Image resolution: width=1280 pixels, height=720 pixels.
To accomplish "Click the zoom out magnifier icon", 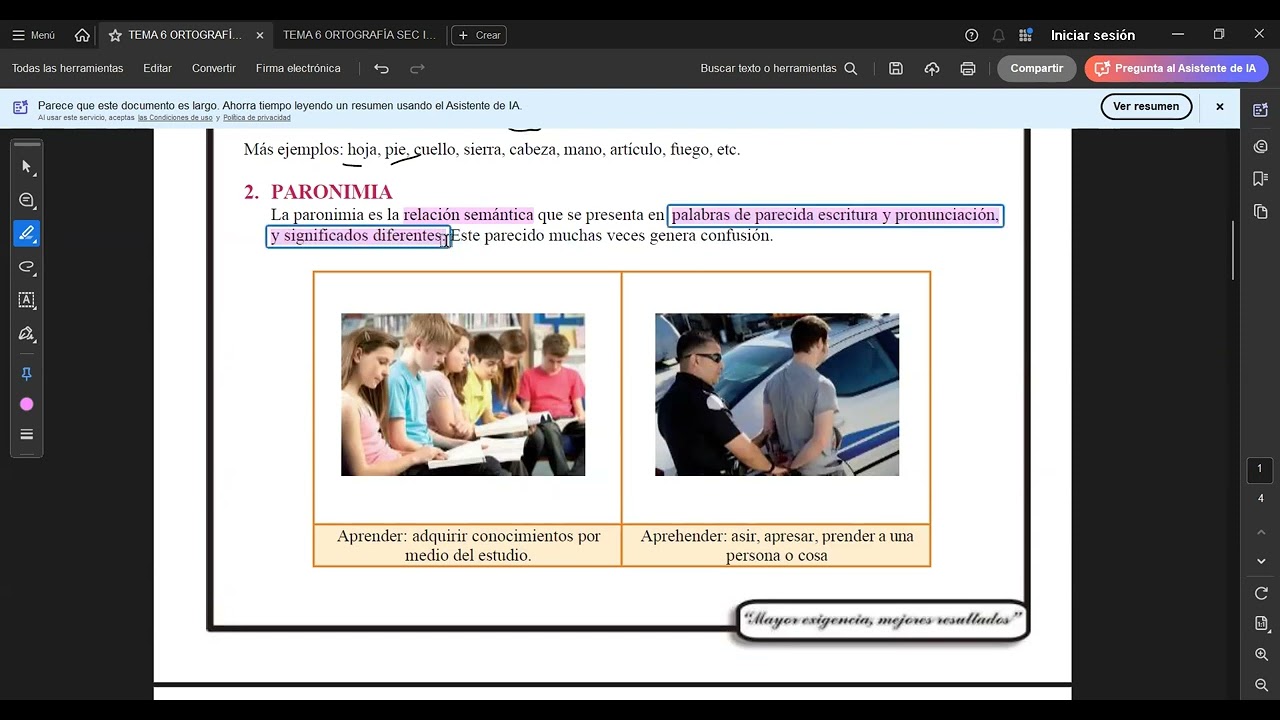I will pos(1260,685).
